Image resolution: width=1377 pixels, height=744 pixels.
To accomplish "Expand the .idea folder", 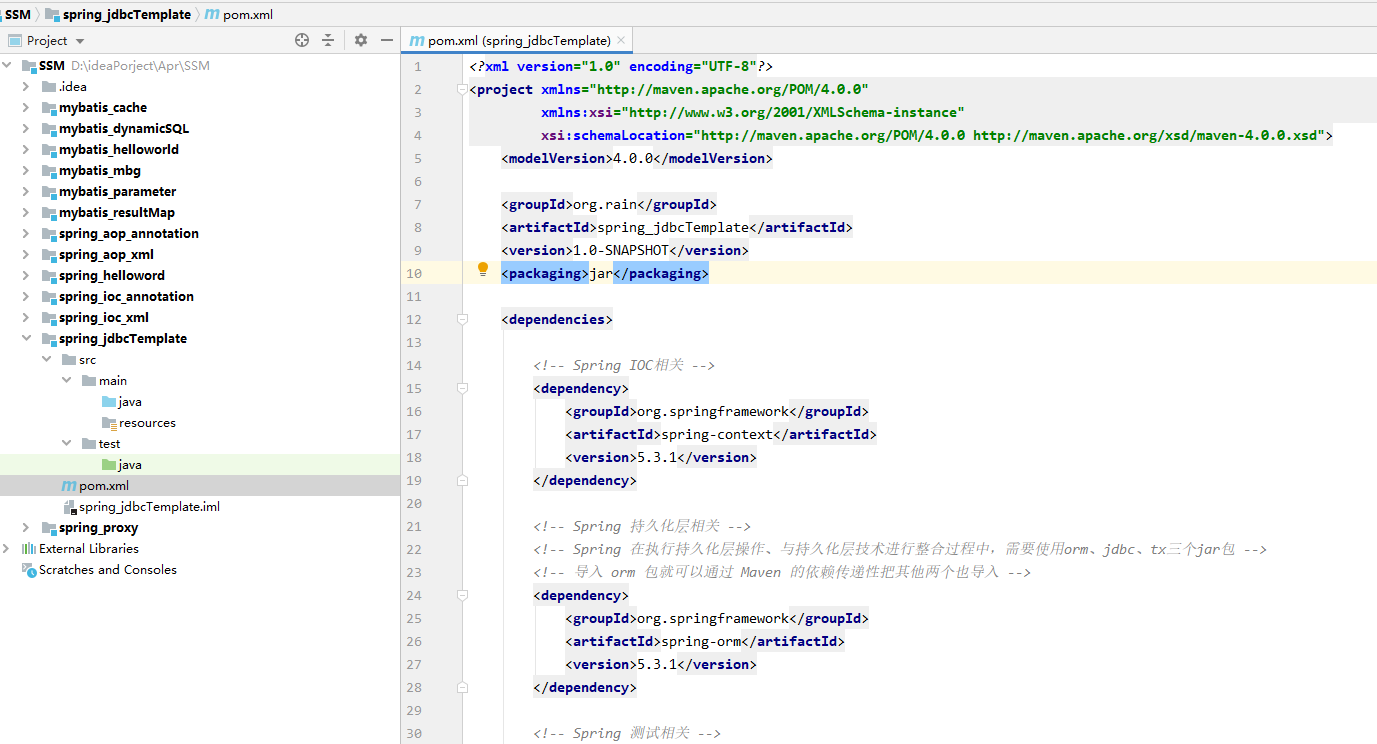I will click(x=27, y=87).
